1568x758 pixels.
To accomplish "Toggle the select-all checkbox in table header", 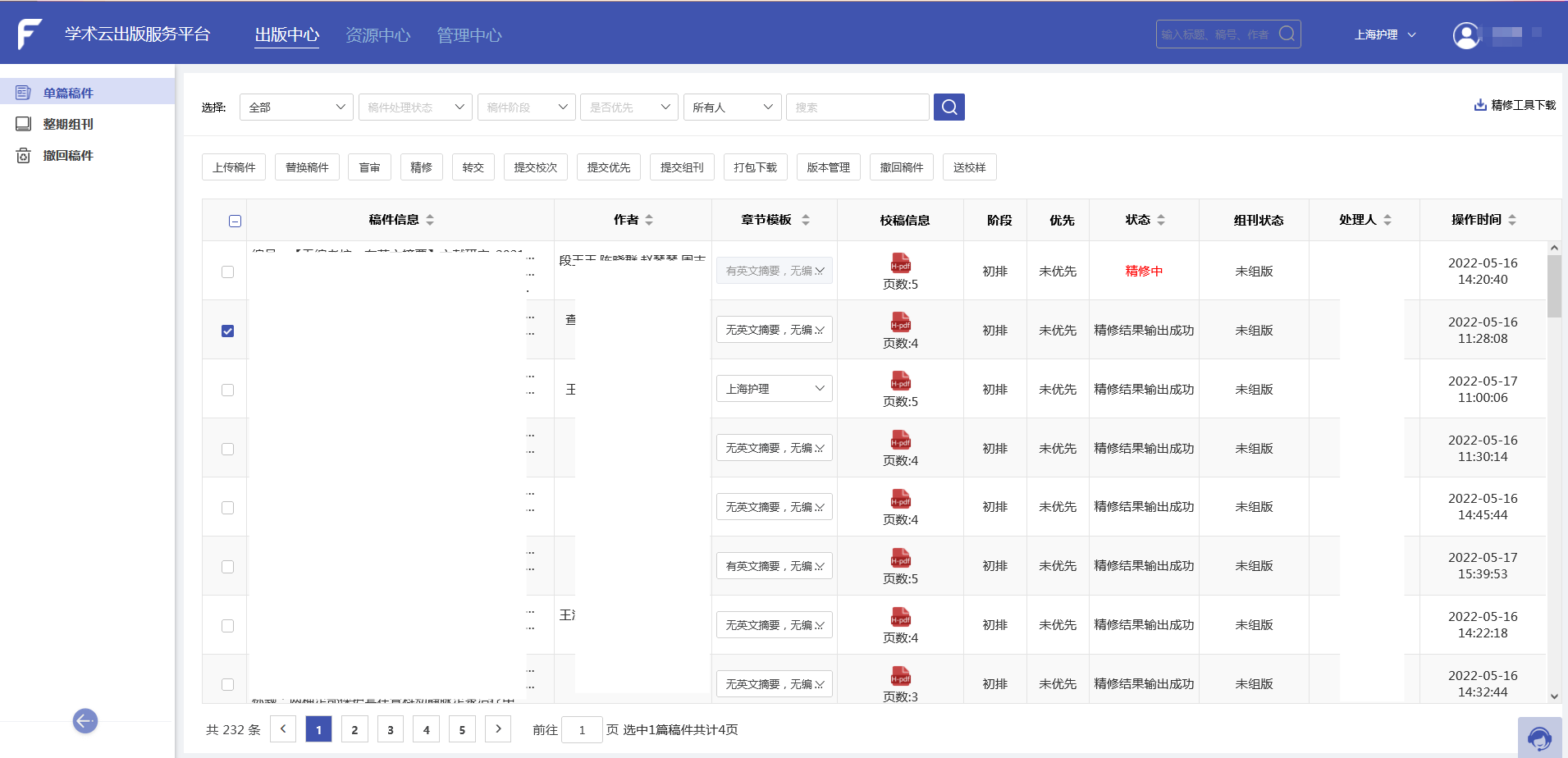I will coord(235,220).
